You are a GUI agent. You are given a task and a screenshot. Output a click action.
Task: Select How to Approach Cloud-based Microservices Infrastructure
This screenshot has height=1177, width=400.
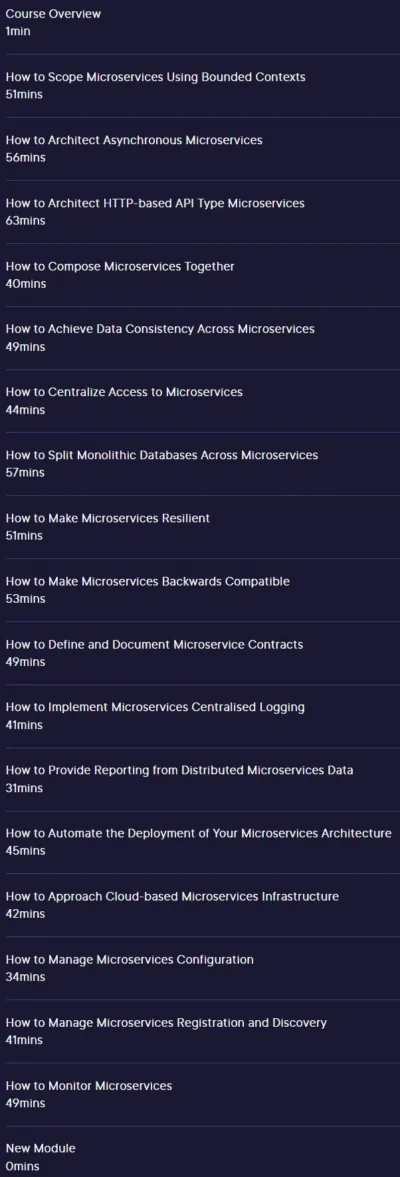point(200,905)
